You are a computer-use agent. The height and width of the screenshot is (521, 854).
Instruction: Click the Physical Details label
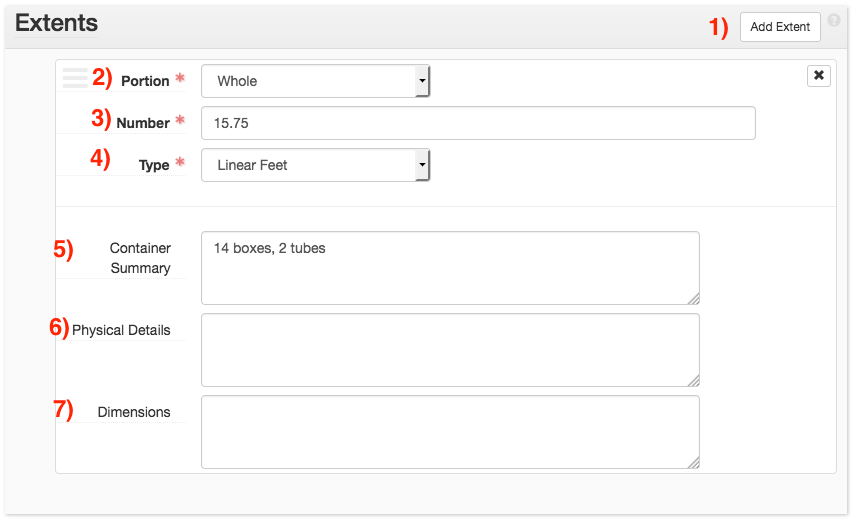pyautogui.click(x=121, y=330)
